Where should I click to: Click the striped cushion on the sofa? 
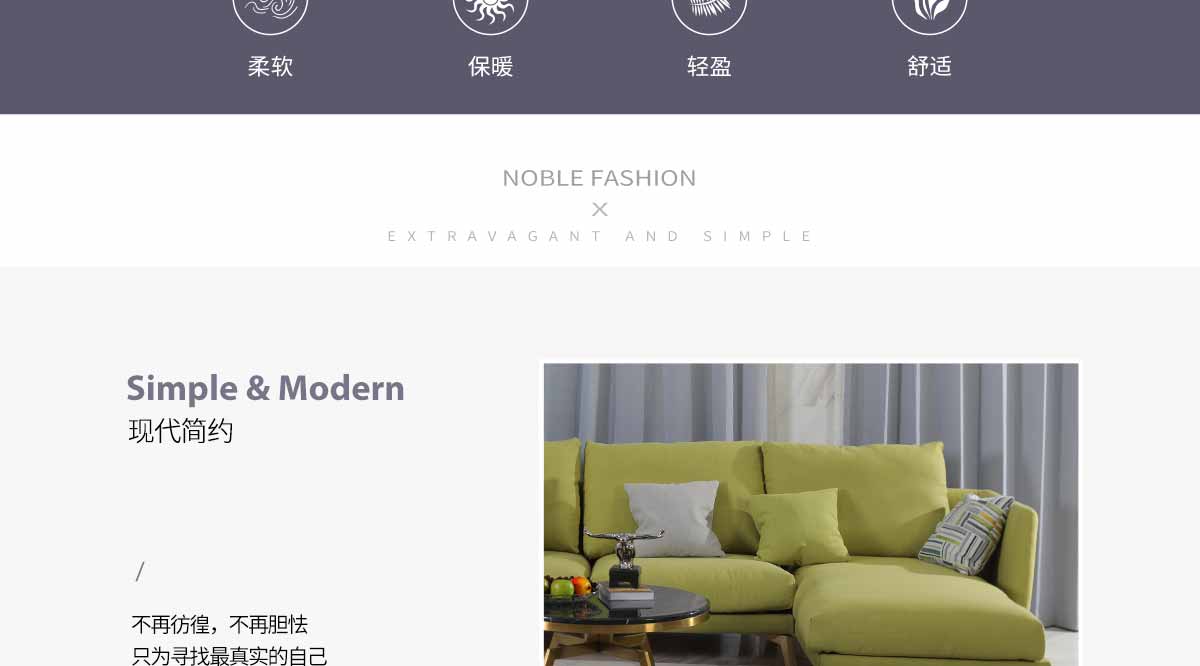(x=965, y=533)
